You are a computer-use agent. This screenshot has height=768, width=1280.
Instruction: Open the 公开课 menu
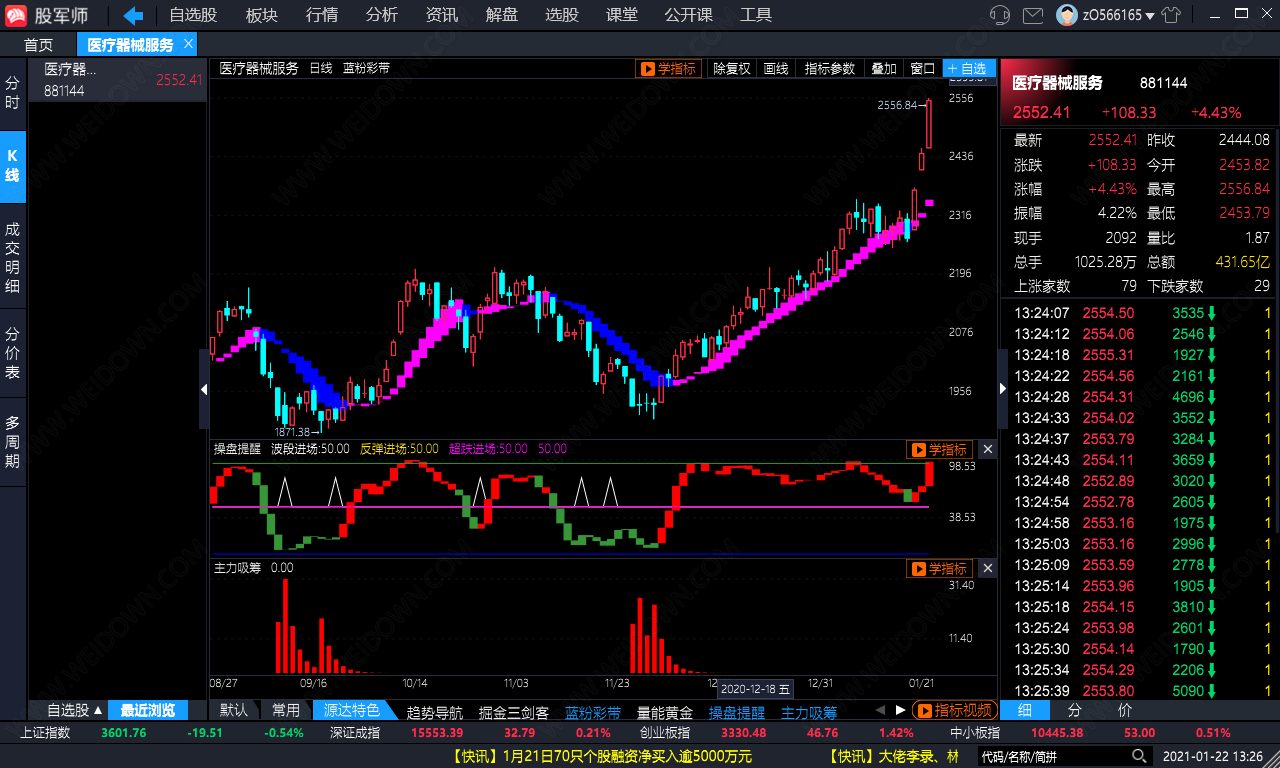[689, 15]
